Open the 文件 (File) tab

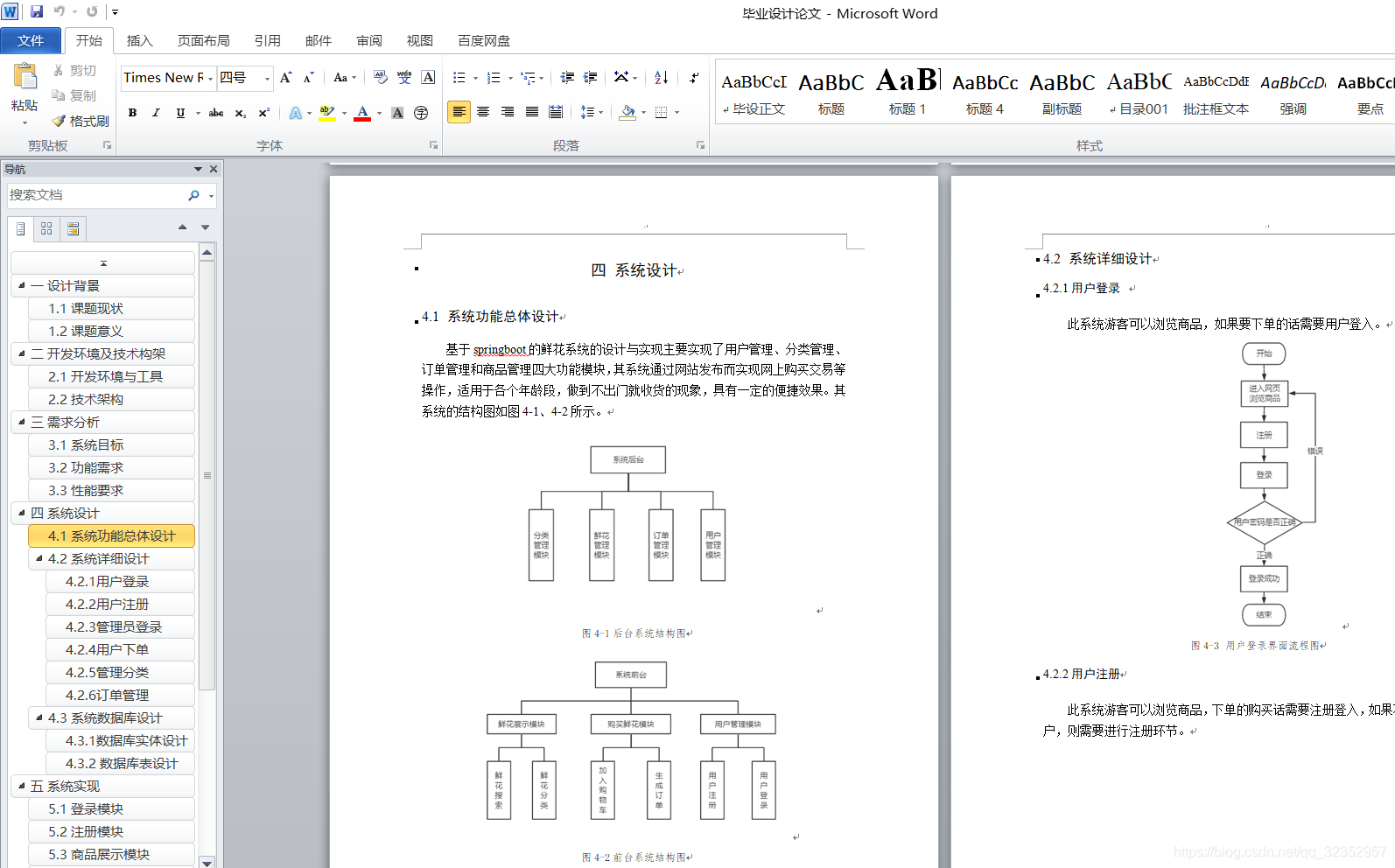[x=31, y=41]
